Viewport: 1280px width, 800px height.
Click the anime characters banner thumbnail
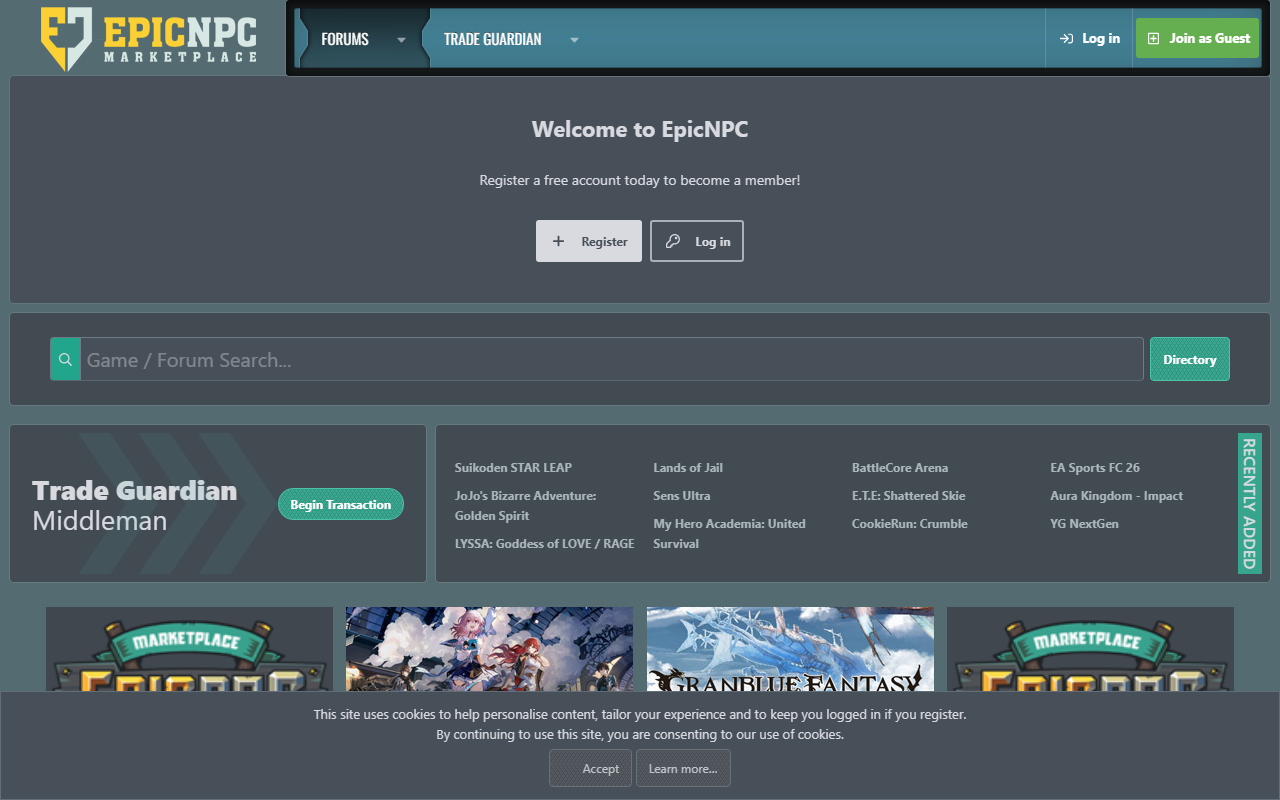pos(489,649)
